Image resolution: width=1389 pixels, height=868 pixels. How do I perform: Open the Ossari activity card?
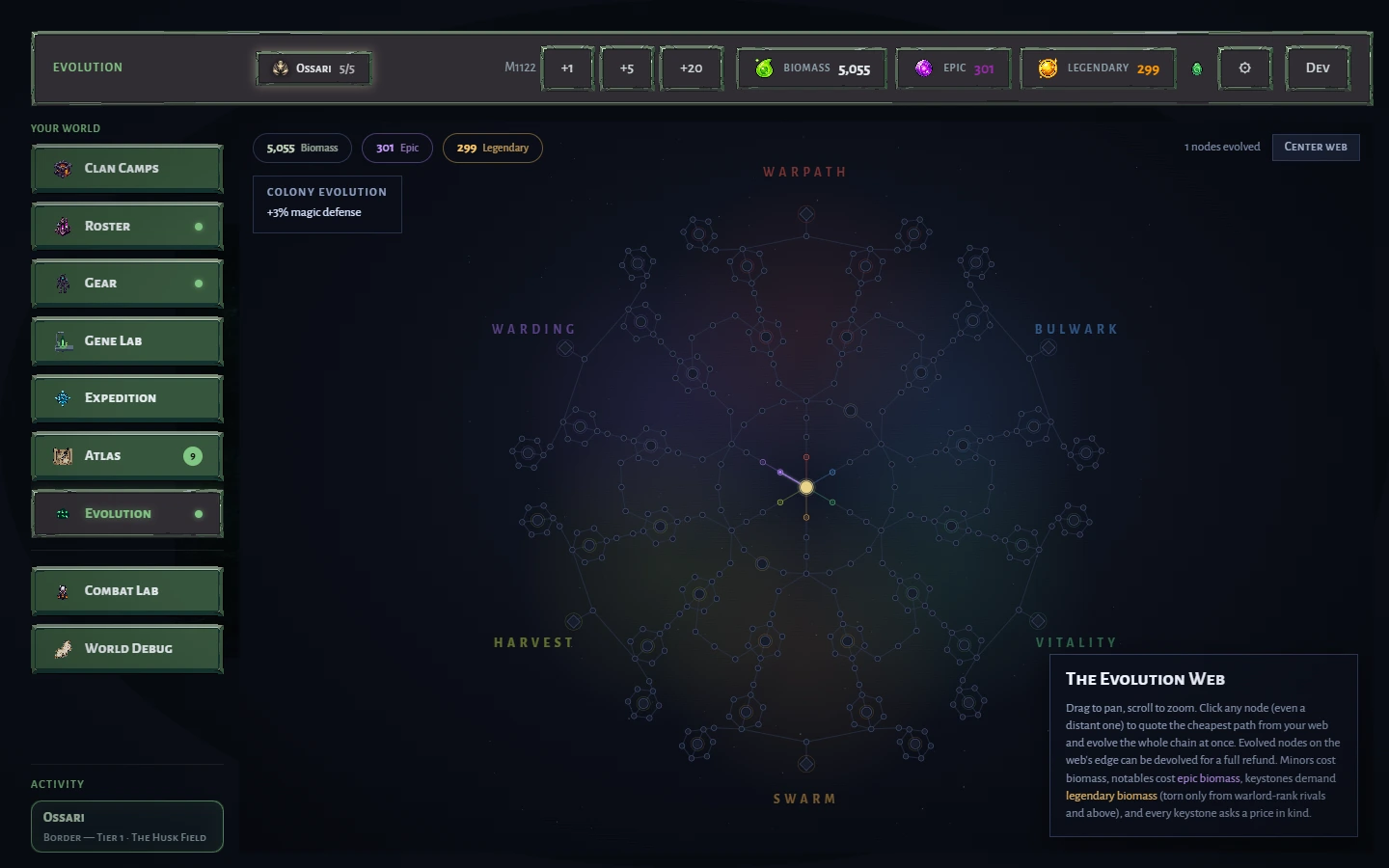(x=127, y=827)
